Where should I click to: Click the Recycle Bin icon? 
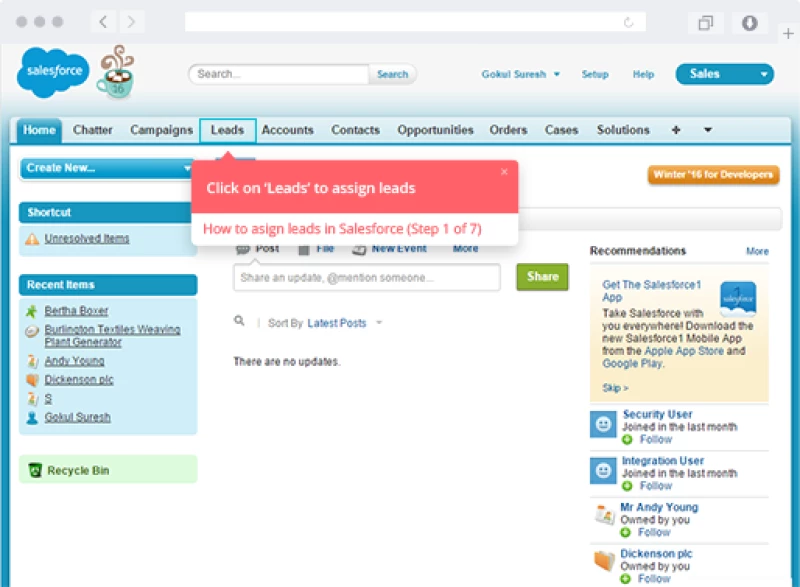(x=35, y=470)
